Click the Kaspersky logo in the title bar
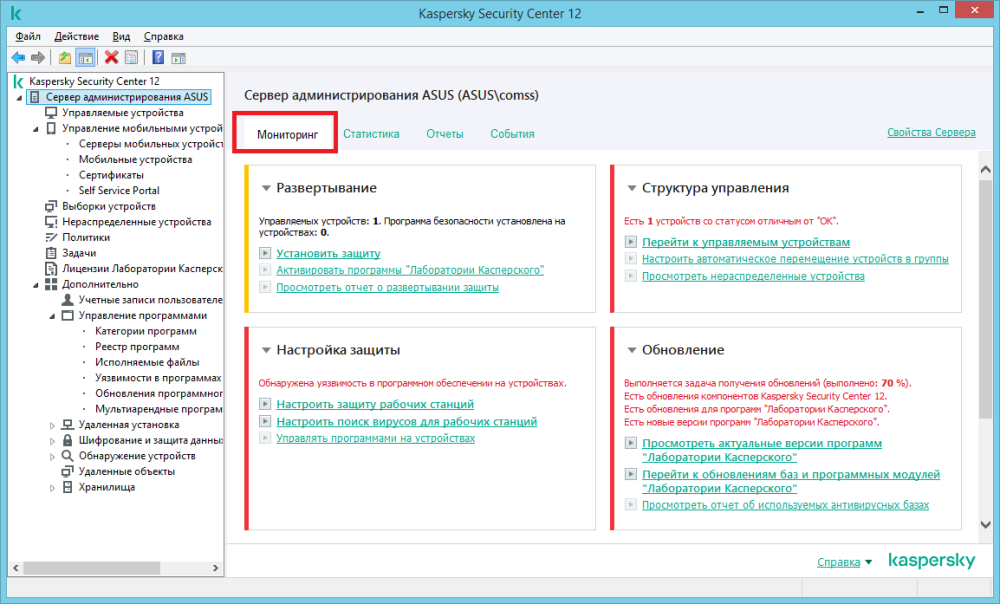1000x604 pixels. point(16,13)
